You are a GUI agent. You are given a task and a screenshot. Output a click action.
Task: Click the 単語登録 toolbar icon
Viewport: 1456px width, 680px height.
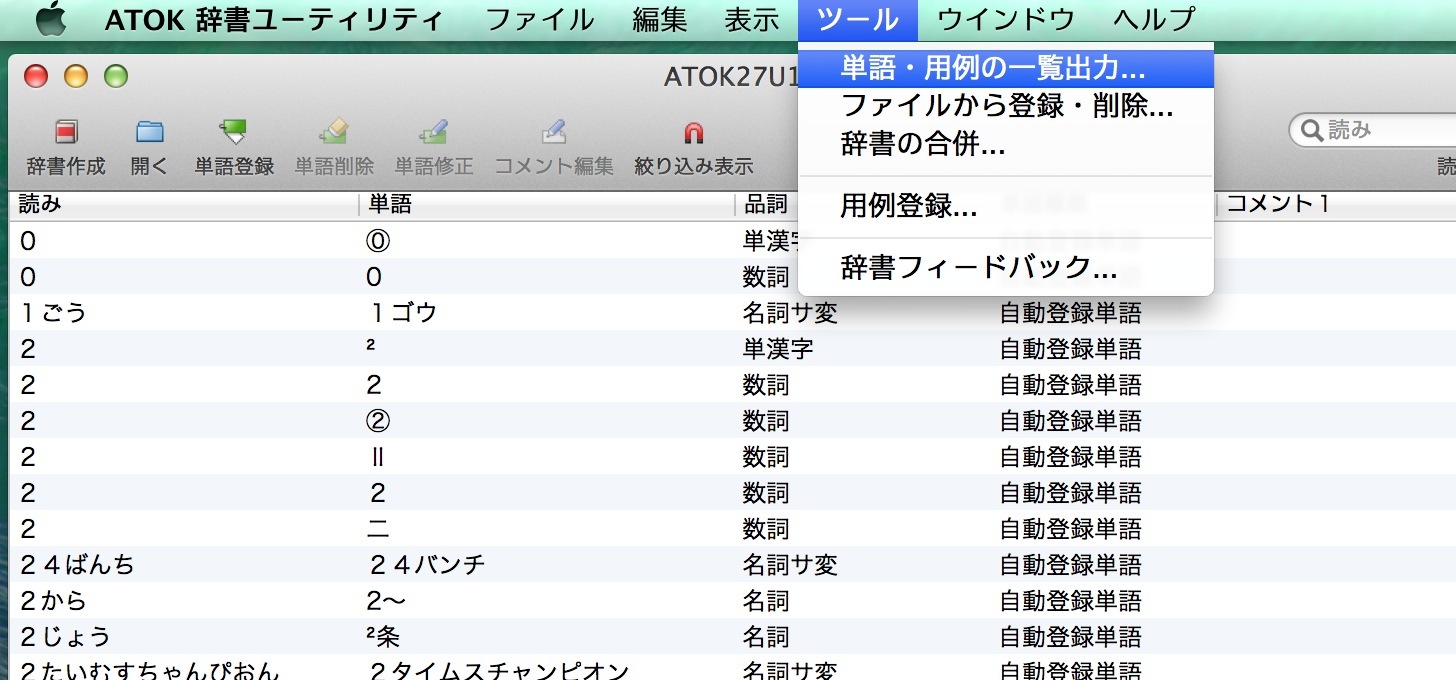pos(234,132)
